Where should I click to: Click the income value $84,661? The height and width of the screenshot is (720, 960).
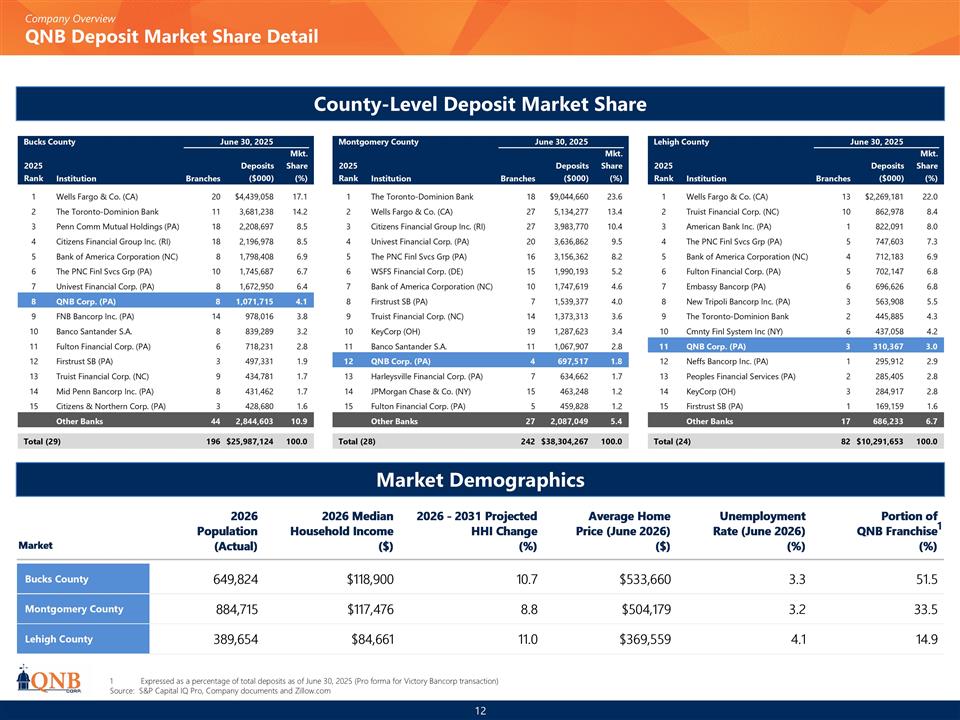tap(373, 639)
